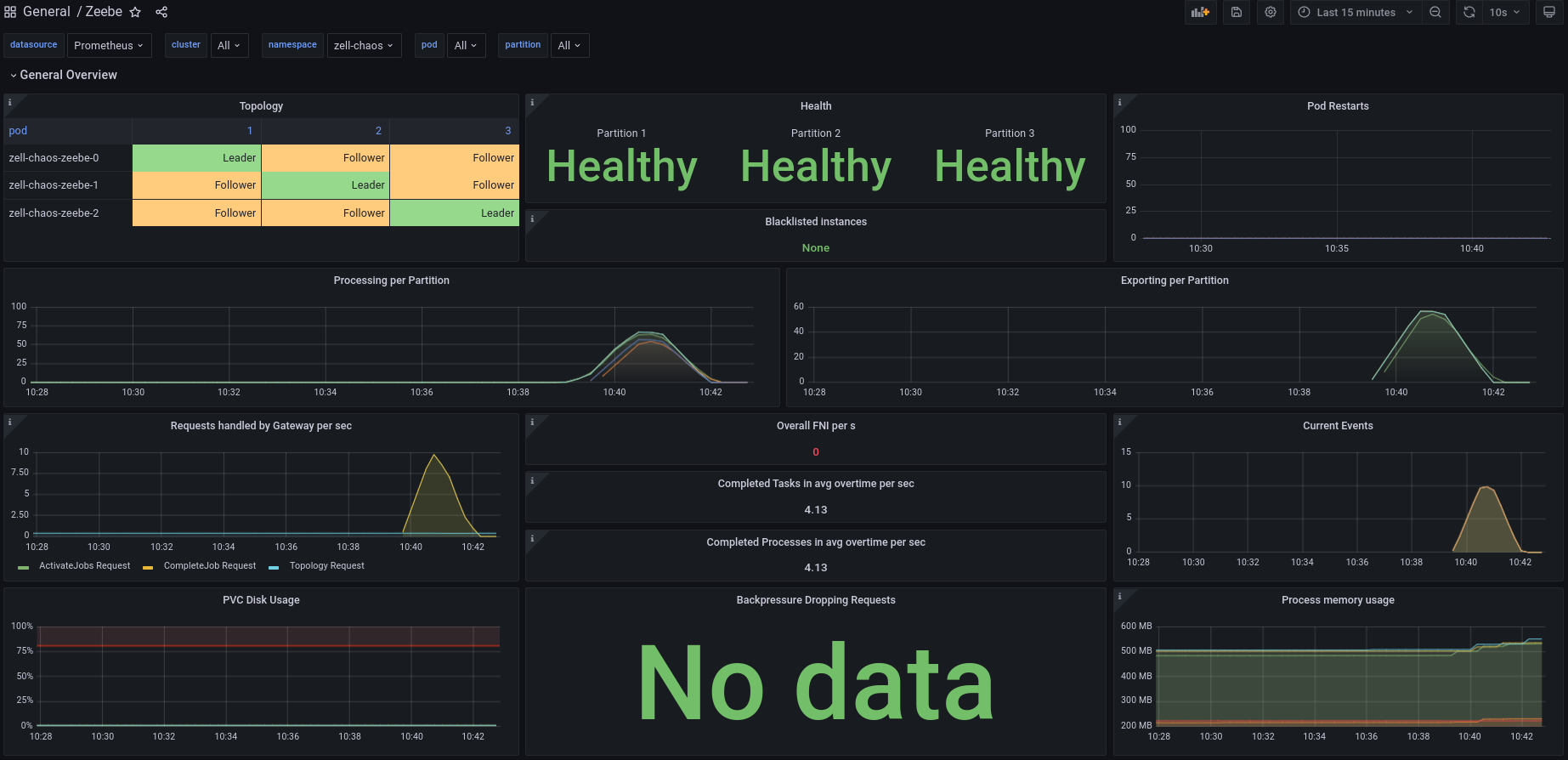Viewport: 1568px width, 760px height.
Task: Zoom out the time range
Action: coord(1435,12)
